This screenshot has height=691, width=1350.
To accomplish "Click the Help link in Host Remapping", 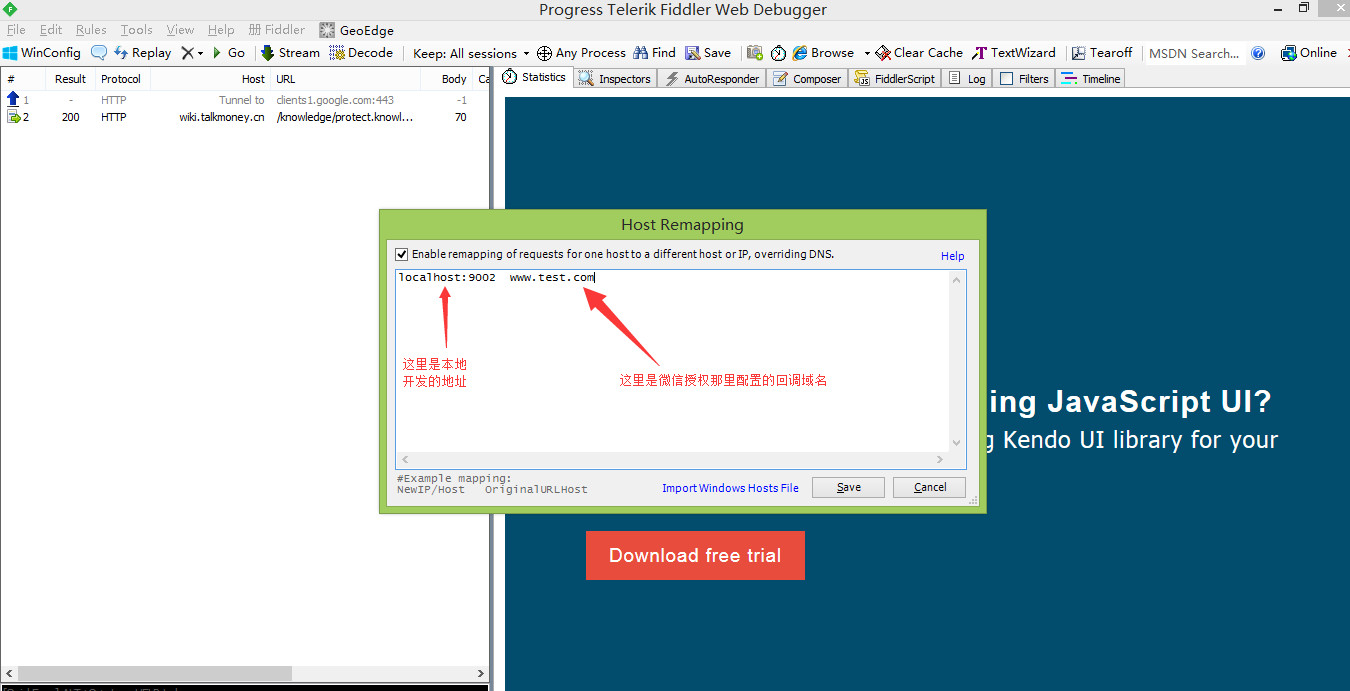I will pos(952,256).
